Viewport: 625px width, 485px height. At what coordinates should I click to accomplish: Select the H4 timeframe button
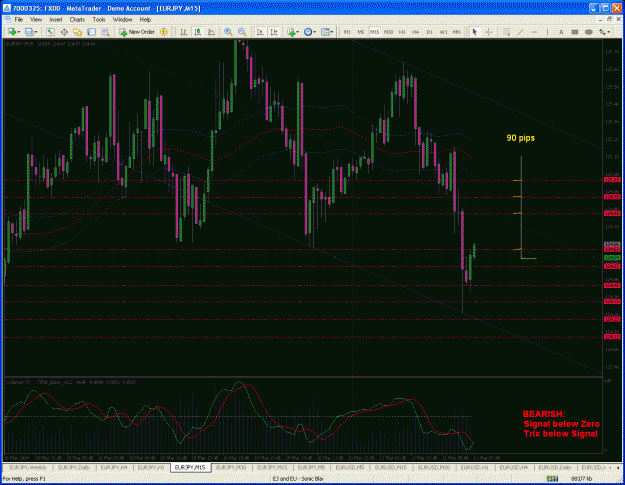coord(415,32)
